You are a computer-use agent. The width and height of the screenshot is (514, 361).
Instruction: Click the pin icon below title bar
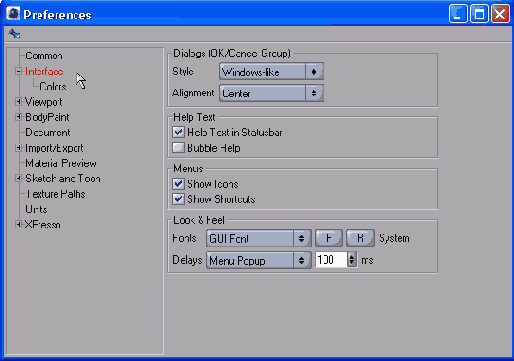tap(14, 34)
